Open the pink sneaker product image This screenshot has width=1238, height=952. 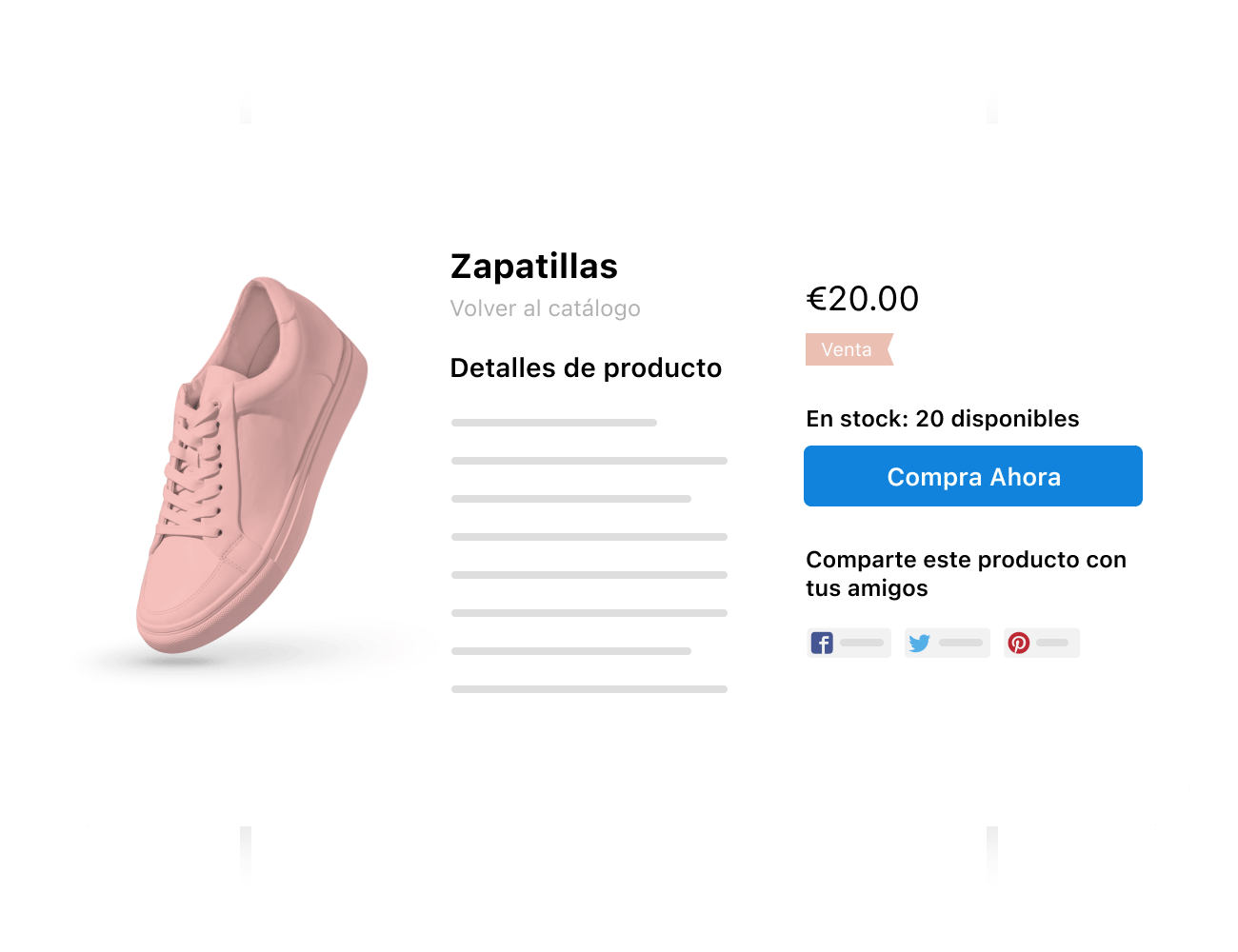click(251, 466)
